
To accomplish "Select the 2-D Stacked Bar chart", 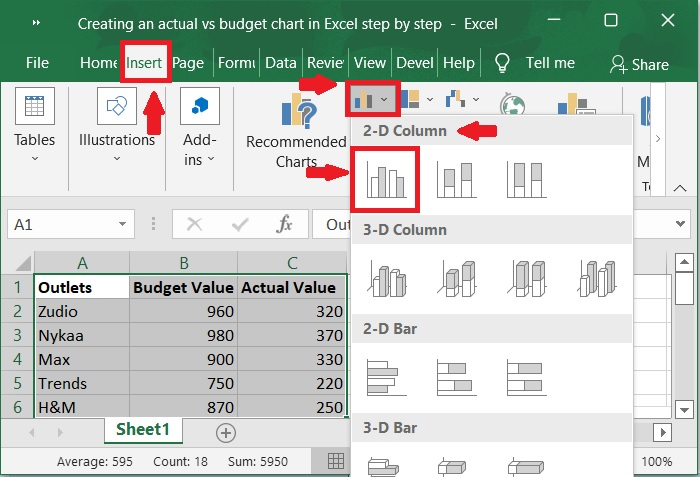I will point(455,377).
